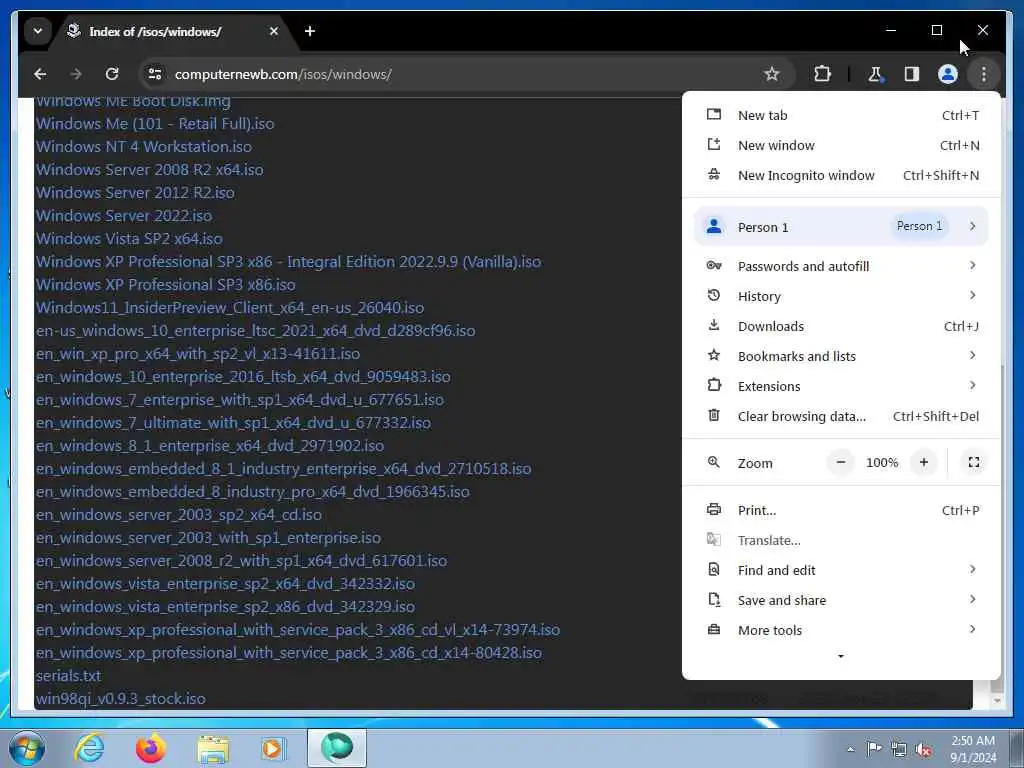
Task: Click the browser back arrow
Action: [40, 74]
